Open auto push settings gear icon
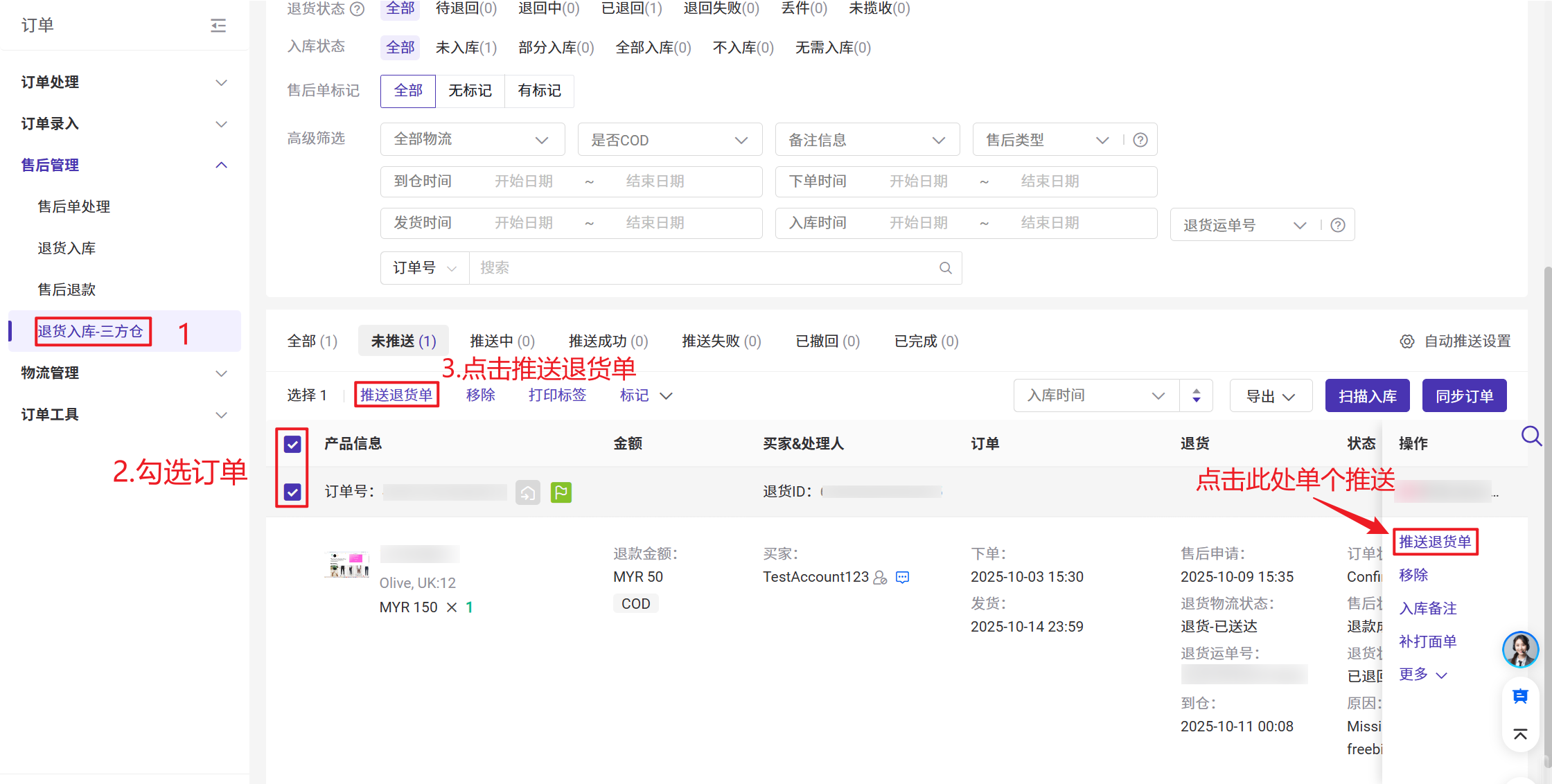Viewport: 1552px width, 784px height. tap(1406, 341)
